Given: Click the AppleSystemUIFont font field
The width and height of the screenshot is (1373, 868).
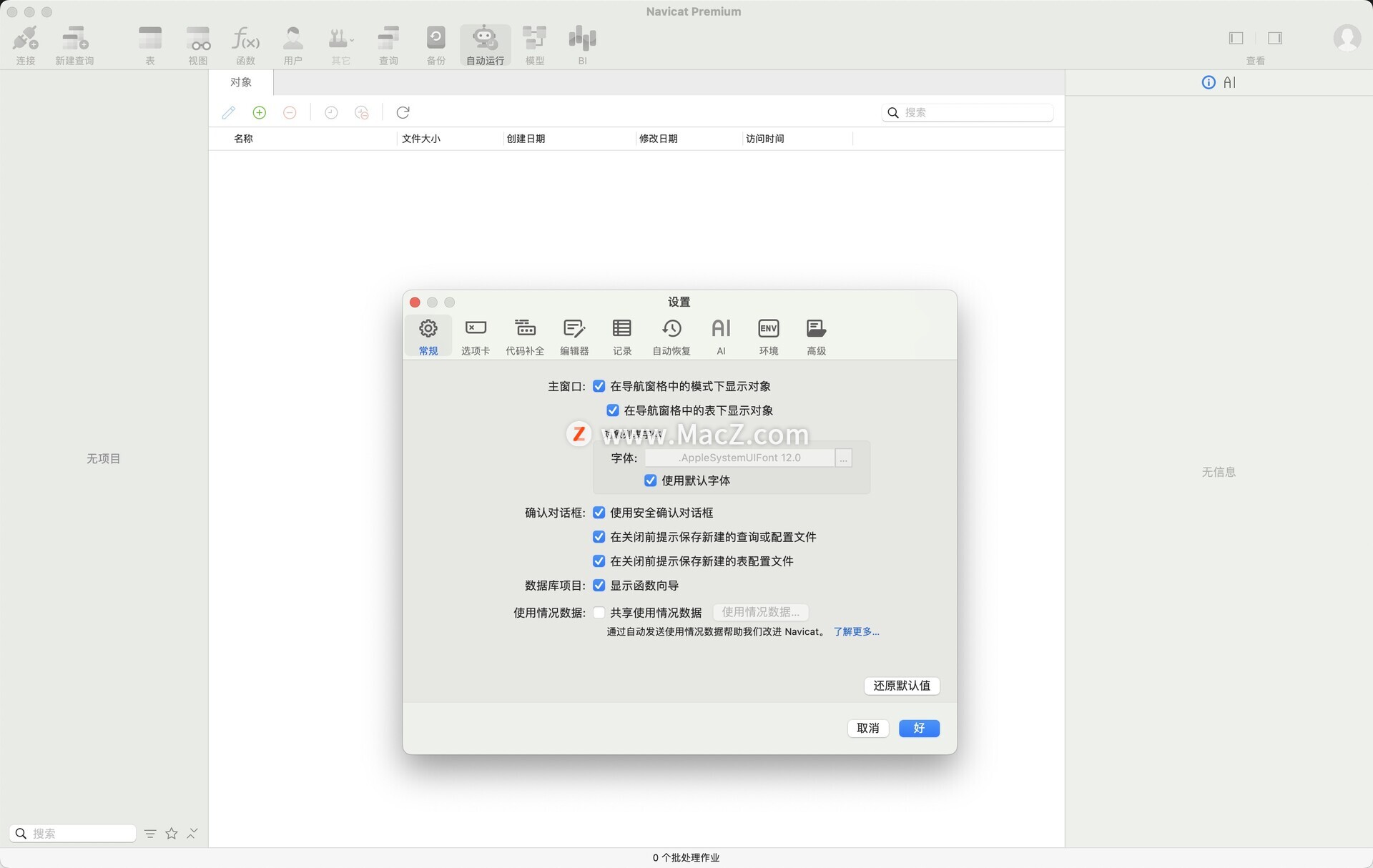Looking at the screenshot, I should [739, 458].
